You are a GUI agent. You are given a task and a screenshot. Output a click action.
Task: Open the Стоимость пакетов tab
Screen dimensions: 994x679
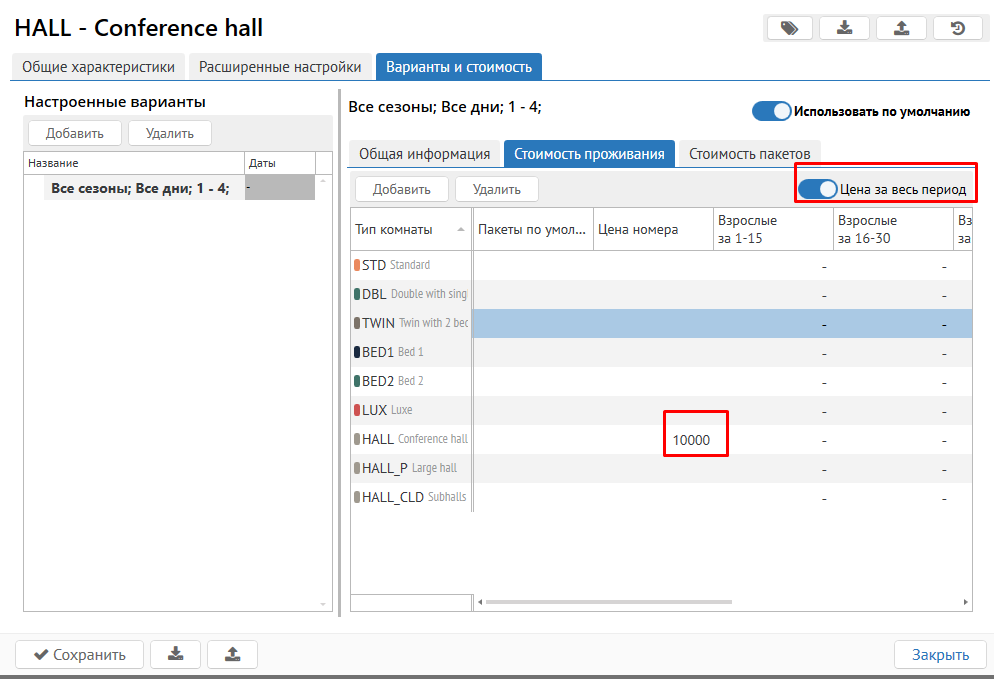click(750, 154)
